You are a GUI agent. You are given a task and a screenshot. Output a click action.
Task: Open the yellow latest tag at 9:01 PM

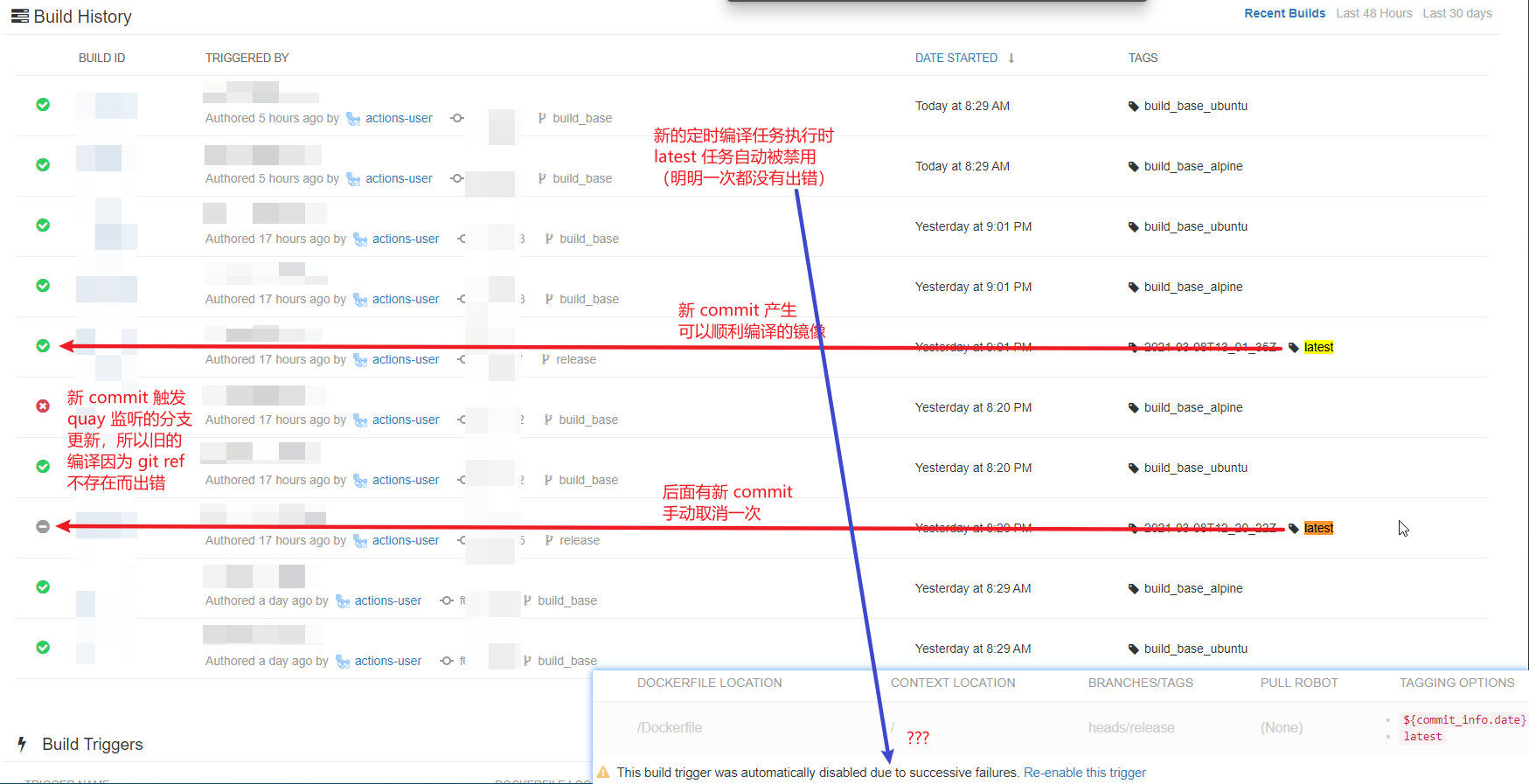(1318, 347)
